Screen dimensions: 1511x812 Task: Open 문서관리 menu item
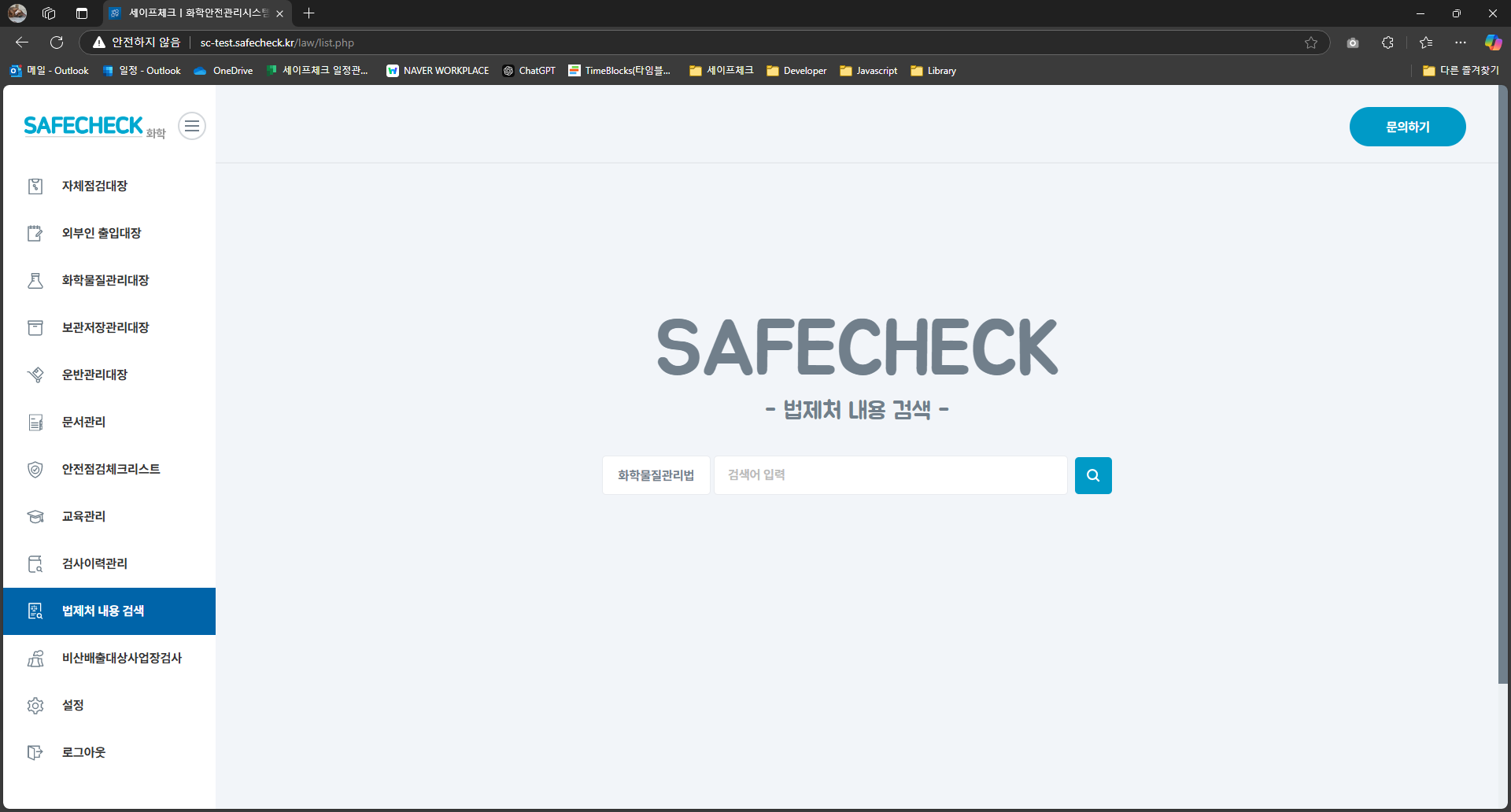pos(109,423)
